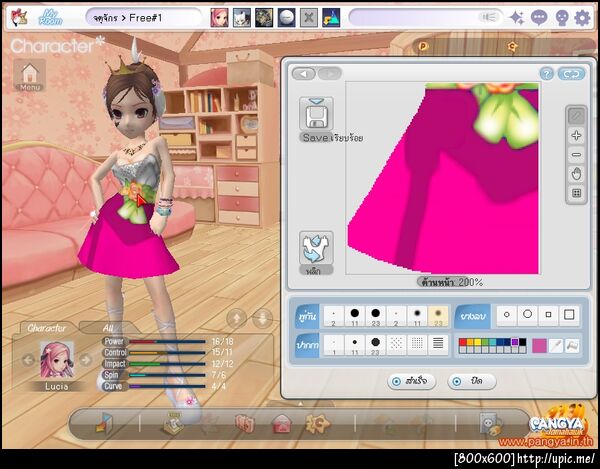Select the paint bucket fill tool
This screenshot has width=600, height=469.
pos(572,345)
